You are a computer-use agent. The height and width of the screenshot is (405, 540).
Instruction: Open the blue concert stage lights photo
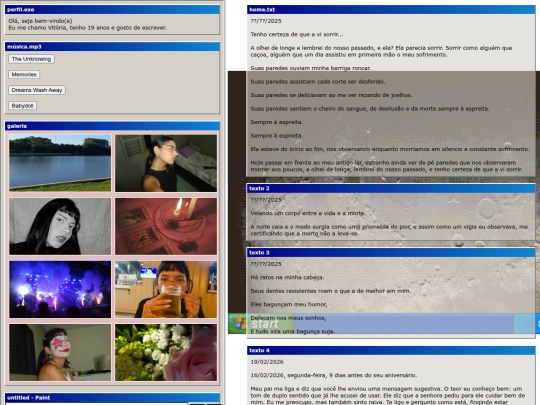point(60,289)
